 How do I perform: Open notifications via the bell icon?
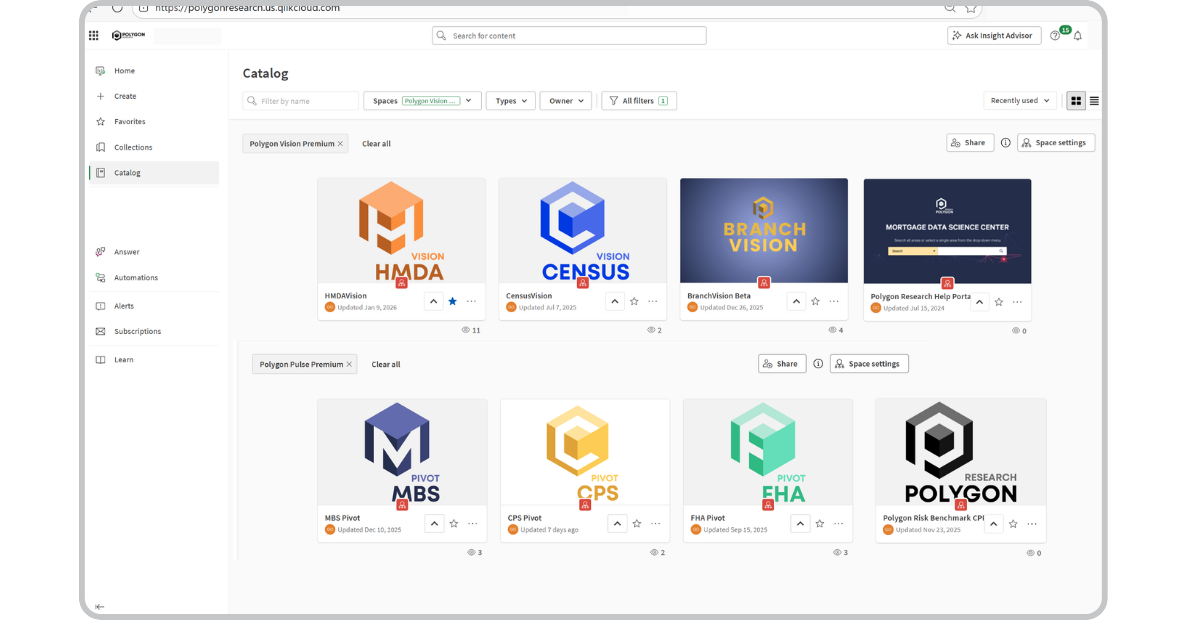(1077, 35)
